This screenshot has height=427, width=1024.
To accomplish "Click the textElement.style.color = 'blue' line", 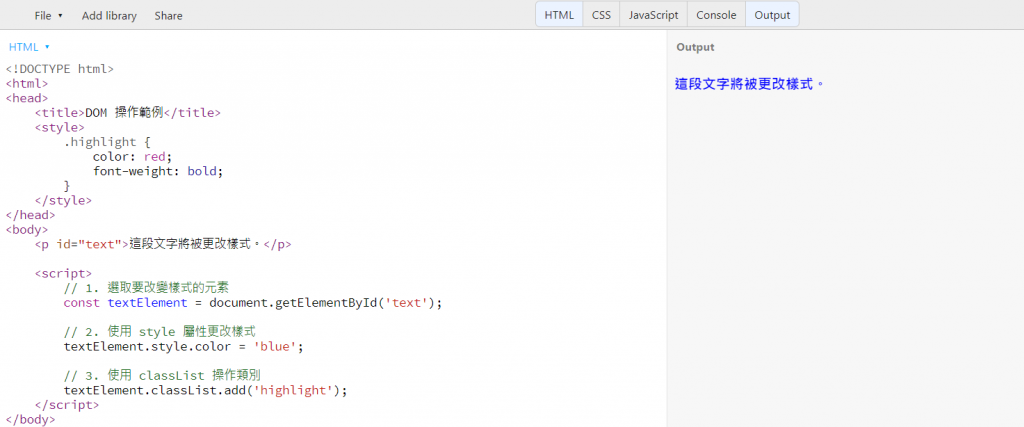I will pos(184,347).
